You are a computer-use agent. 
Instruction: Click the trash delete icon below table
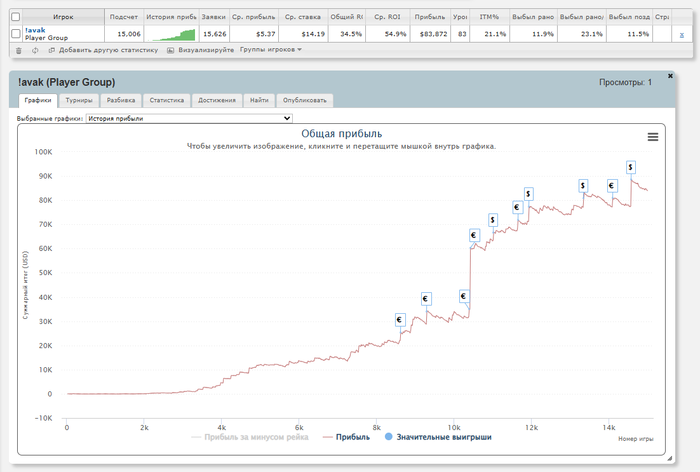pos(18,49)
